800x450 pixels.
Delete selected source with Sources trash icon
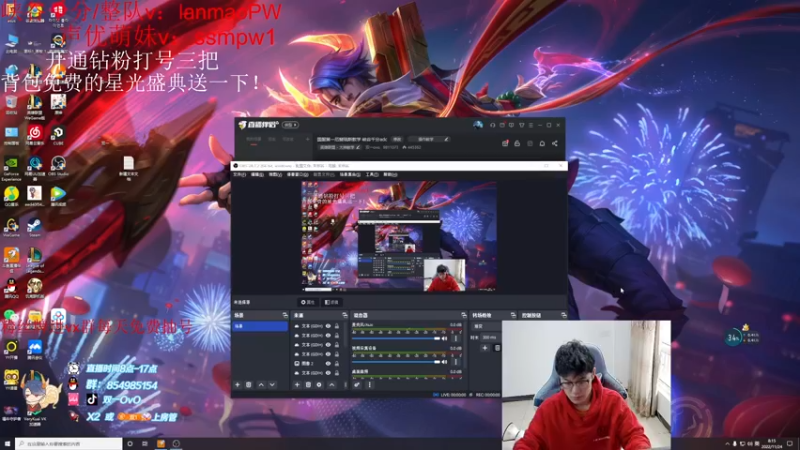coord(308,385)
